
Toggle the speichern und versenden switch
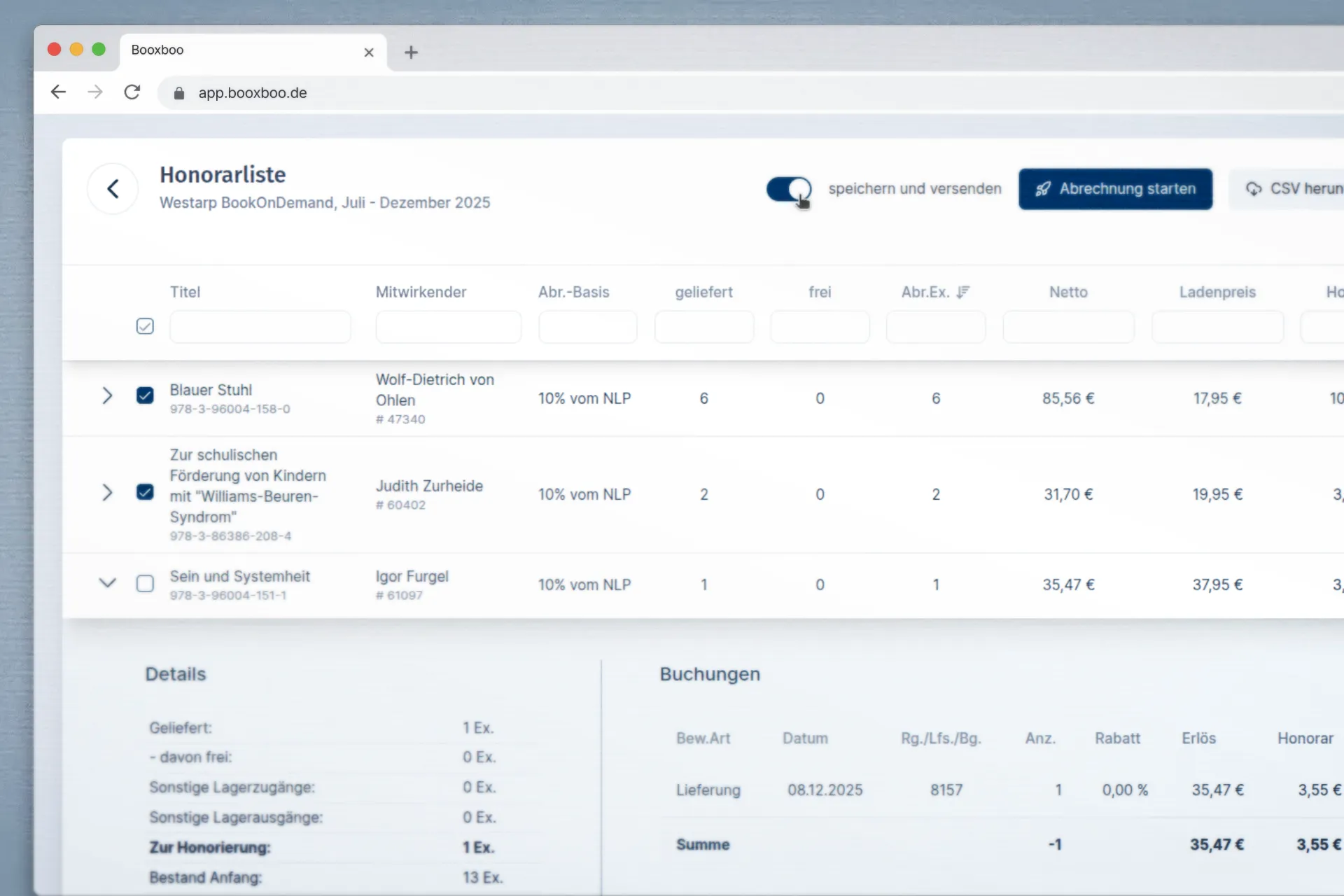[789, 189]
